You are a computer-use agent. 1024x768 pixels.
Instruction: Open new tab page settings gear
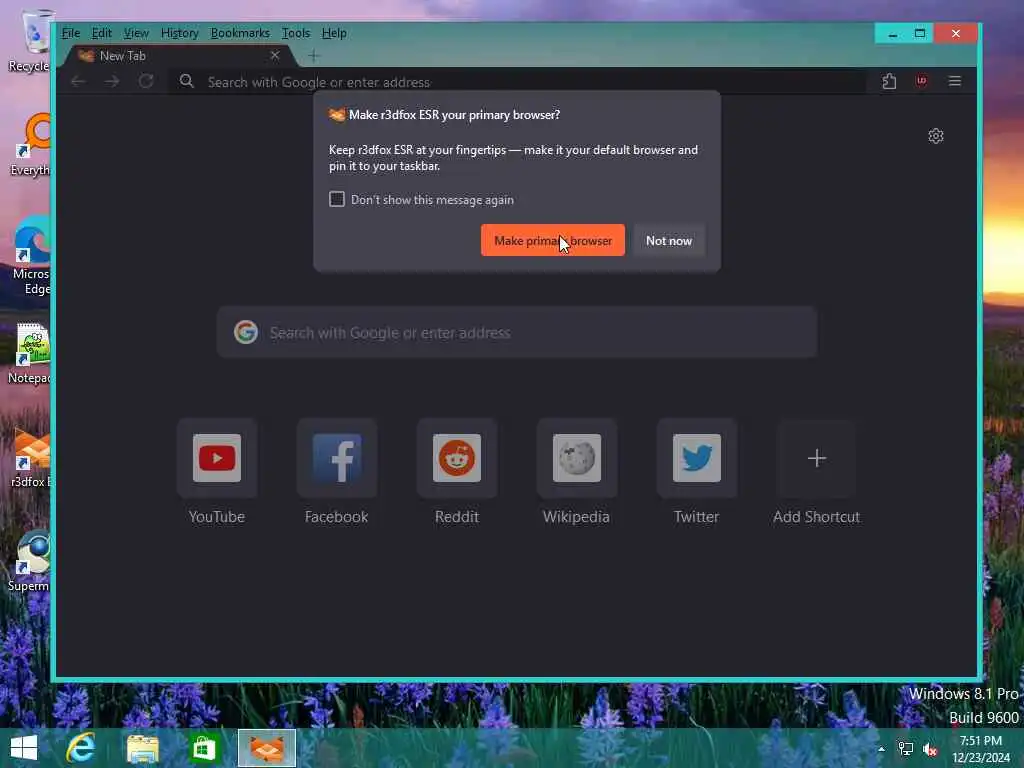[936, 136]
